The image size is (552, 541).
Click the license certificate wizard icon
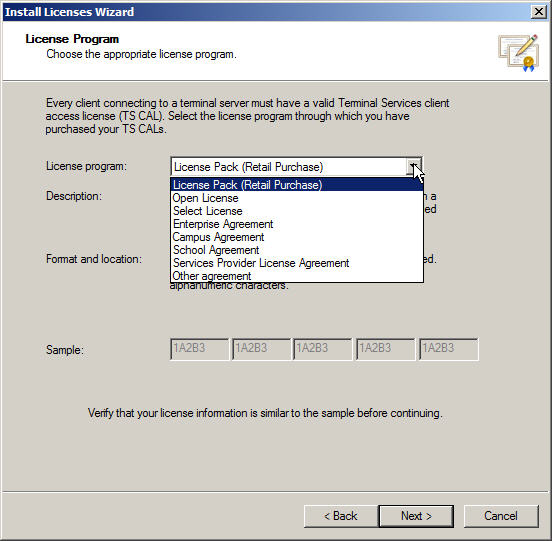[518, 53]
